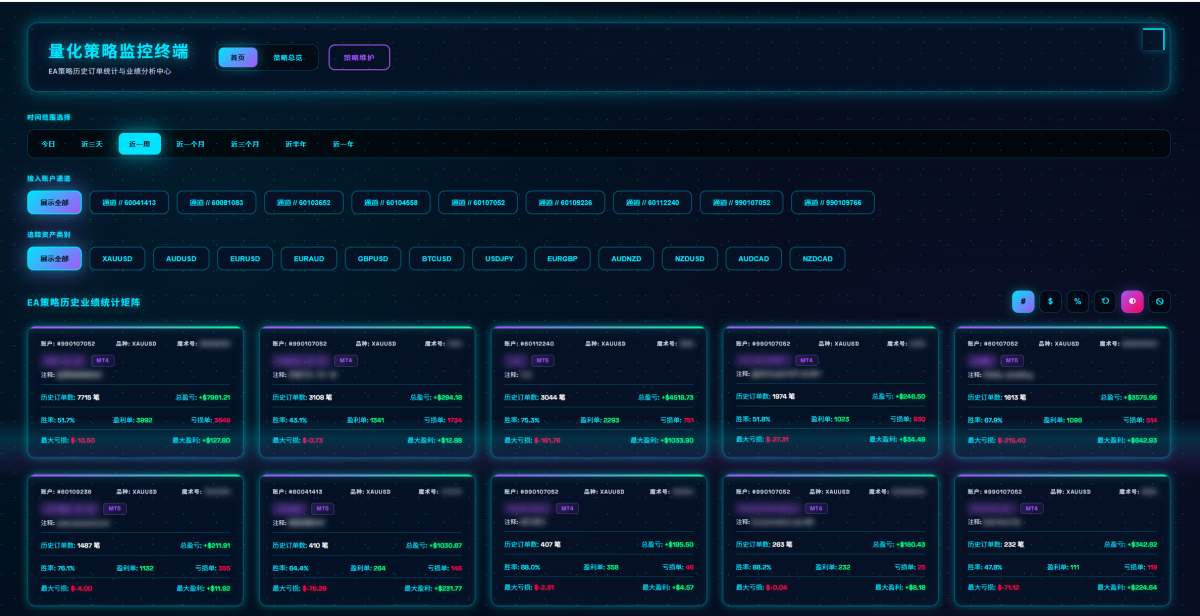
Task: Filter assets by AUDNZD
Action: [x=627, y=258]
